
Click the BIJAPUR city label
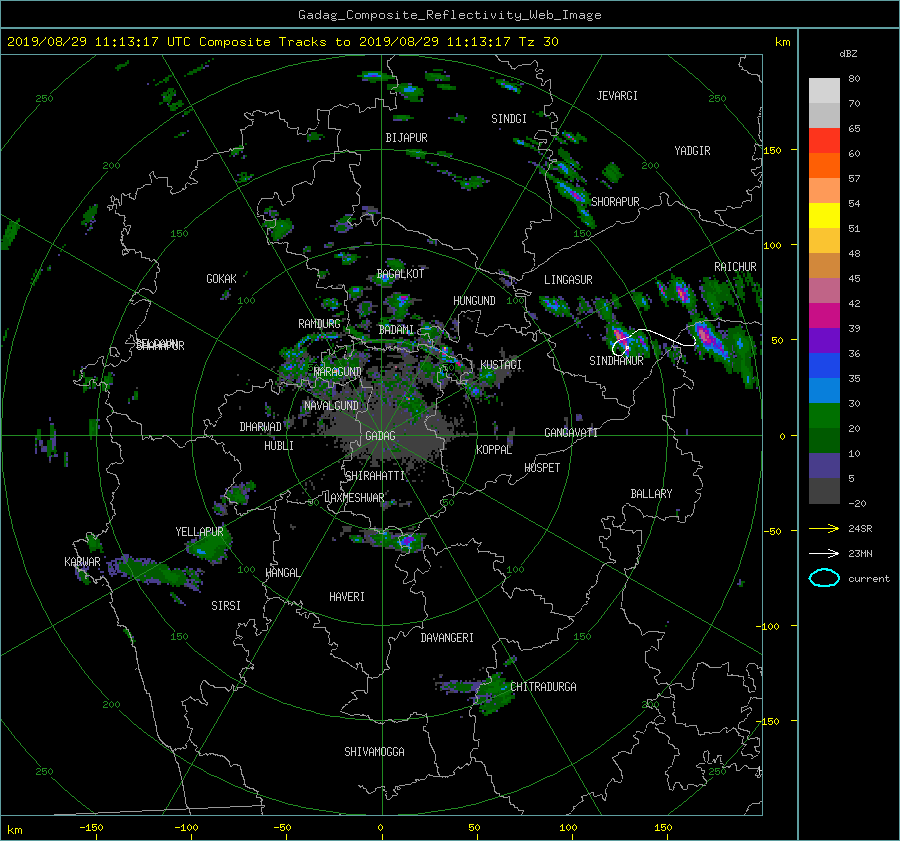coord(406,138)
